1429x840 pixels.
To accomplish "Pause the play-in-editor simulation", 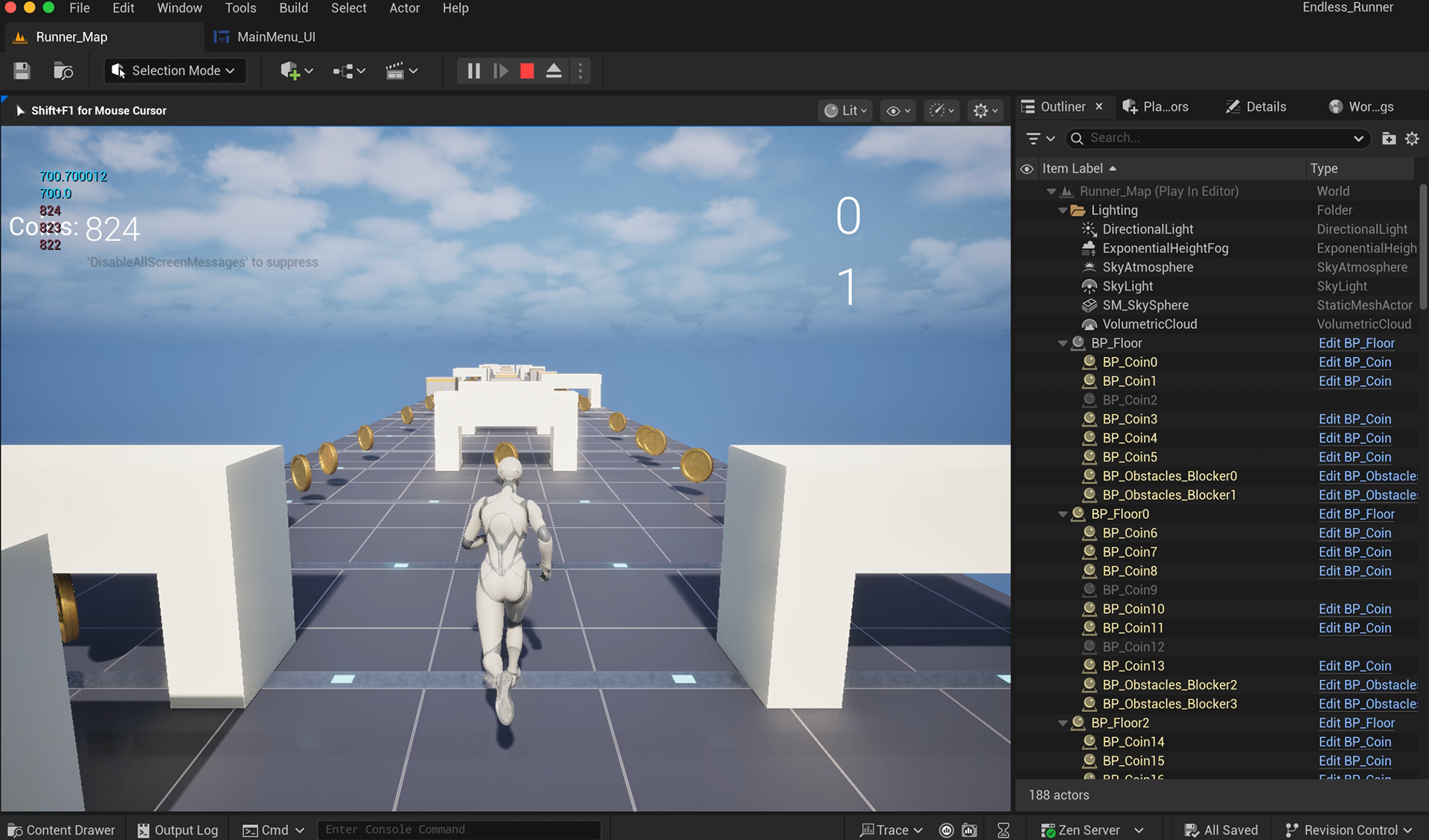I will (473, 71).
